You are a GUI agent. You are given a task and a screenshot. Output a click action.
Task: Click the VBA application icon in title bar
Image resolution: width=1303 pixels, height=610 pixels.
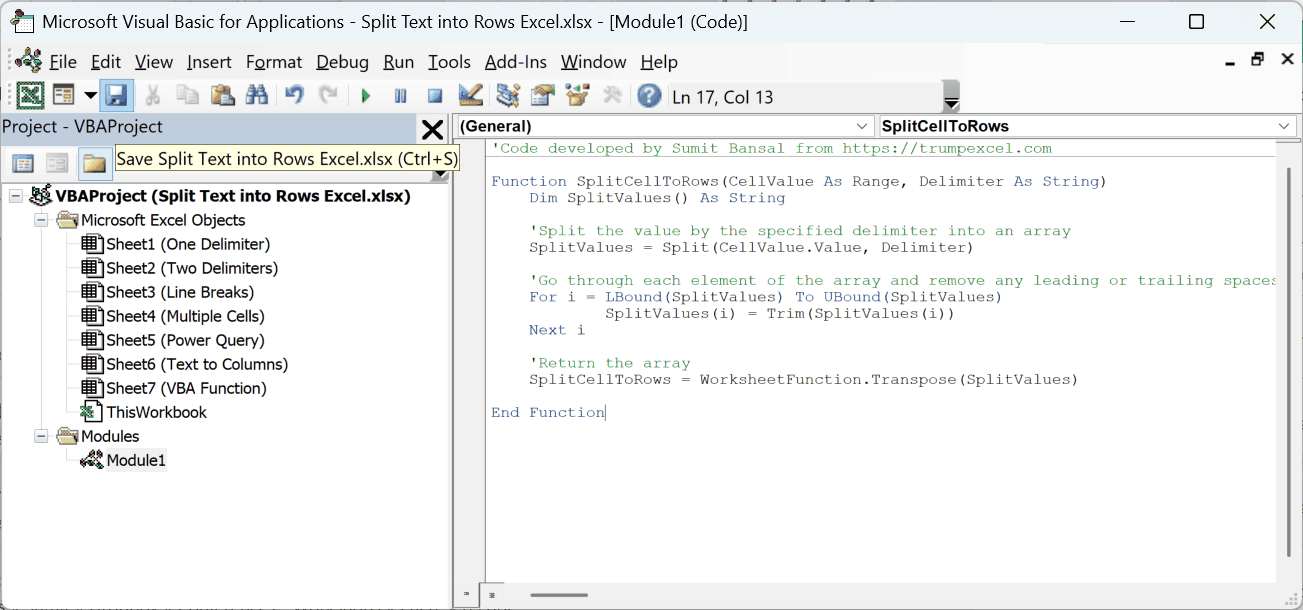(x=20, y=21)
